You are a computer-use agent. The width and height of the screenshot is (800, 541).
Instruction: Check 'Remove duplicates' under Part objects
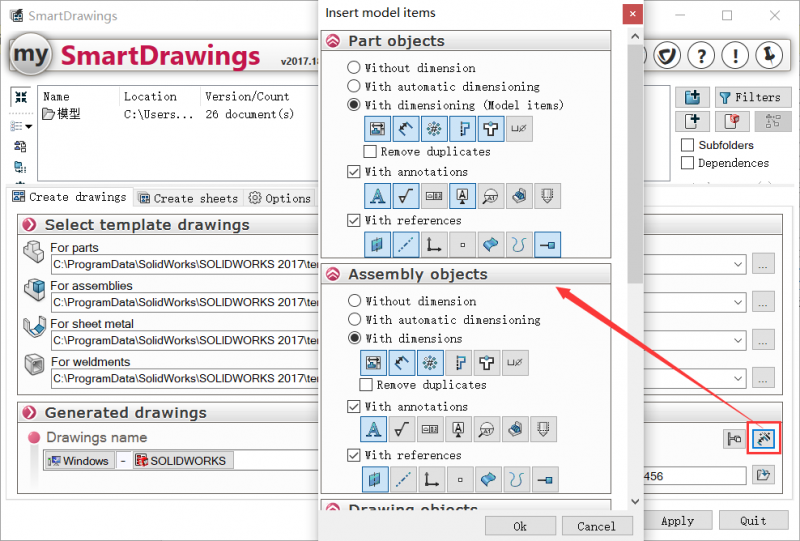[370, 152]
